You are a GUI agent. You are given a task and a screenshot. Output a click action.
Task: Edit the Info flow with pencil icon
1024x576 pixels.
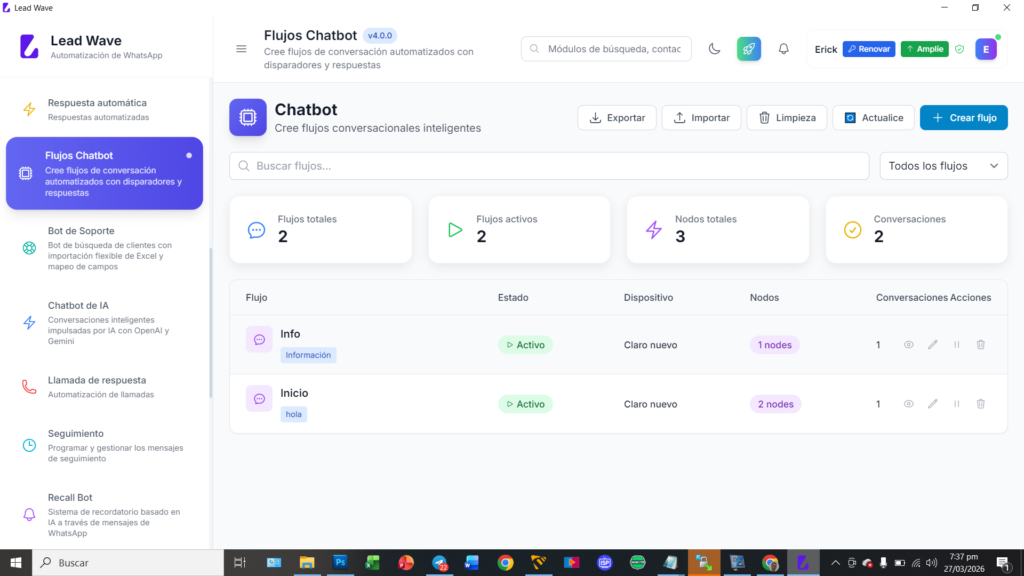click(933, 345)
